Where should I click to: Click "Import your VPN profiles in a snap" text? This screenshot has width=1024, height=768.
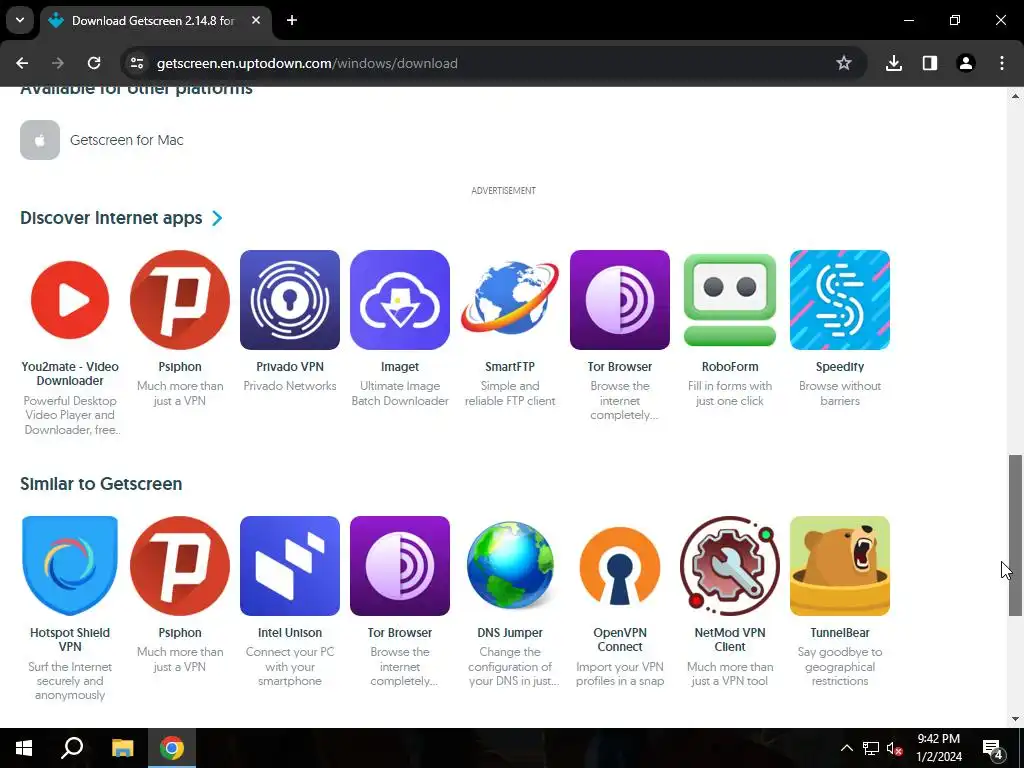tap(620, 673)
